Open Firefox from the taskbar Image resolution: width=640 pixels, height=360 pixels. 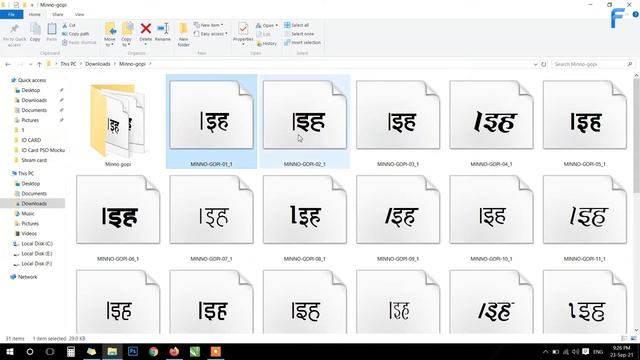tap(174, 351)
